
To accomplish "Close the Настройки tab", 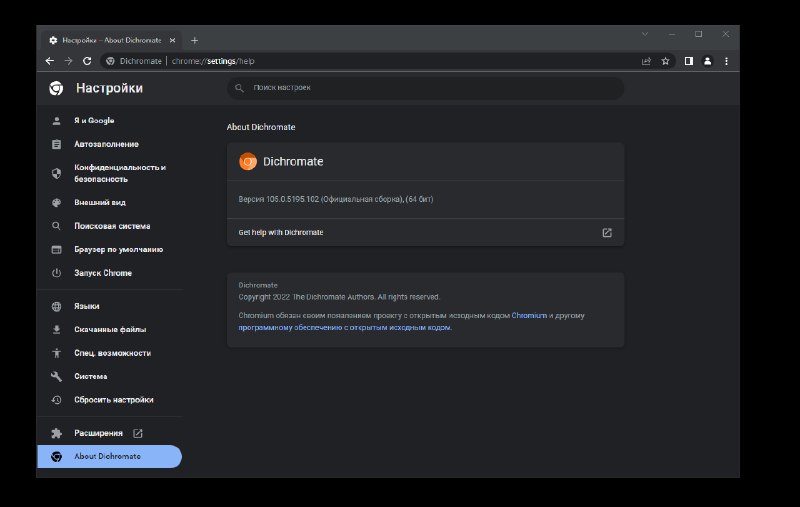I will (172, 40).
